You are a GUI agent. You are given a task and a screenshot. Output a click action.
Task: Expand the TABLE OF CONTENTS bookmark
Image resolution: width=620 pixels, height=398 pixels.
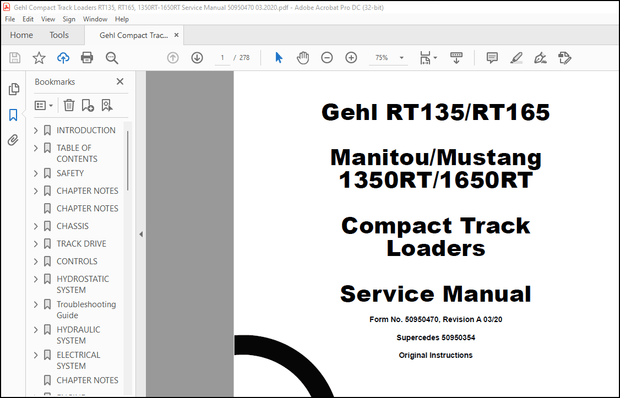[36, 148]
